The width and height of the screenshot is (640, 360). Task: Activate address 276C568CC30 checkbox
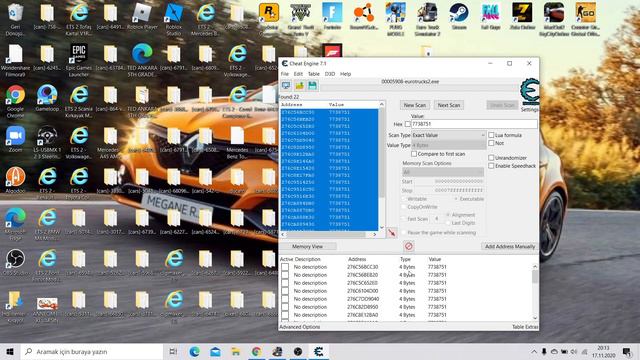[285, 267]
